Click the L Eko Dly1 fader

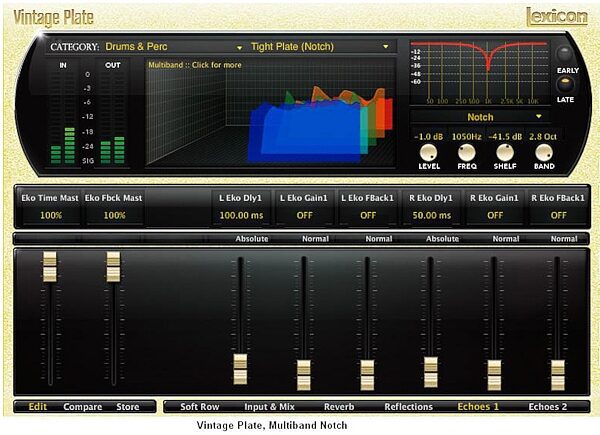(x=240, y=369)
